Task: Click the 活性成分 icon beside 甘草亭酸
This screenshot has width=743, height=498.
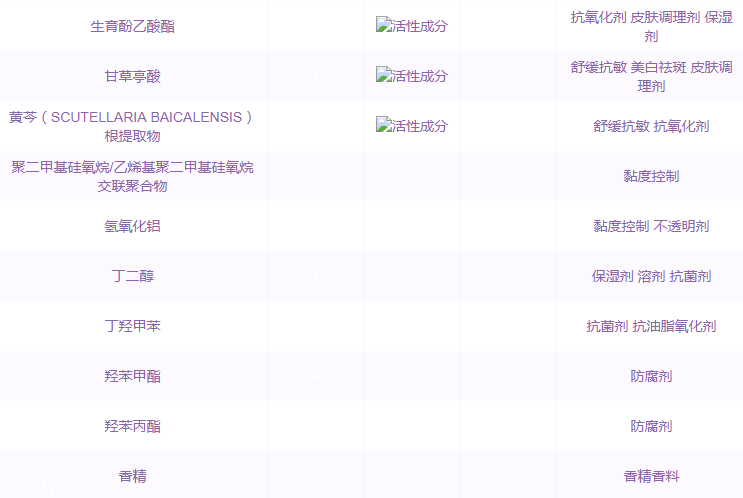Action: click(x=411, y=76)
